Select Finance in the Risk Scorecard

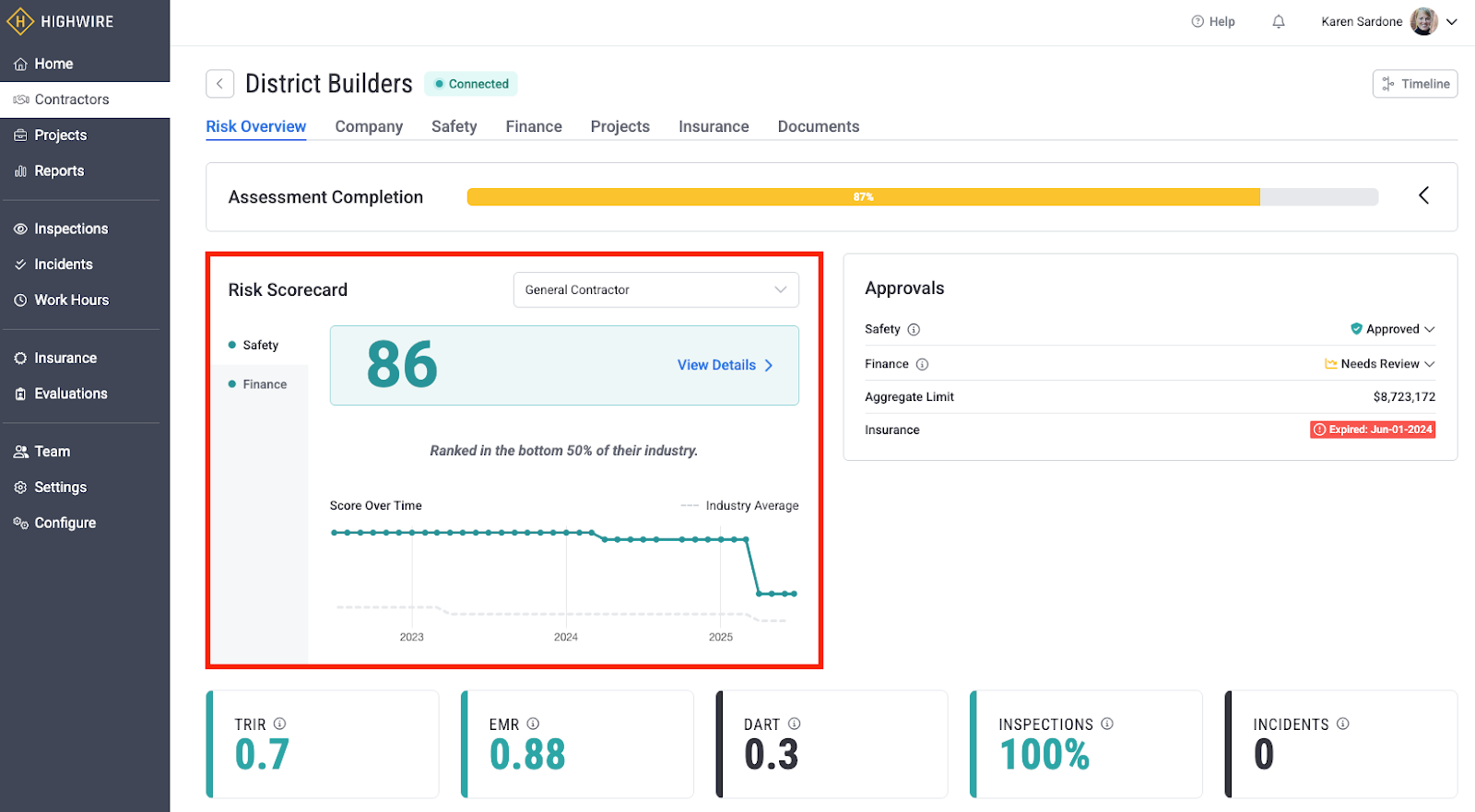click(264, 384)
